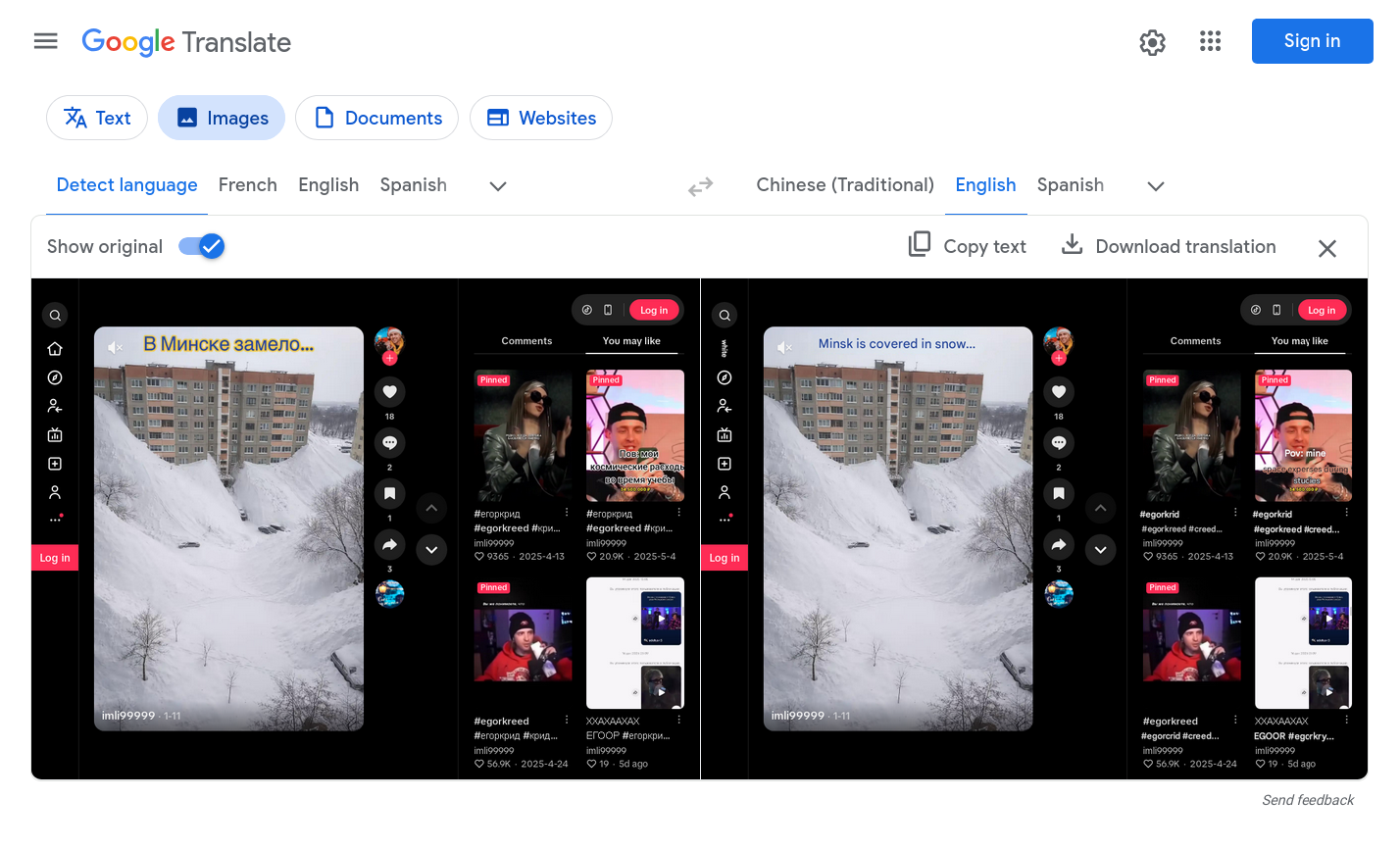Expand the target language list
The height and width of the screenshot is (849, 1400).
tap(1155, 186)
